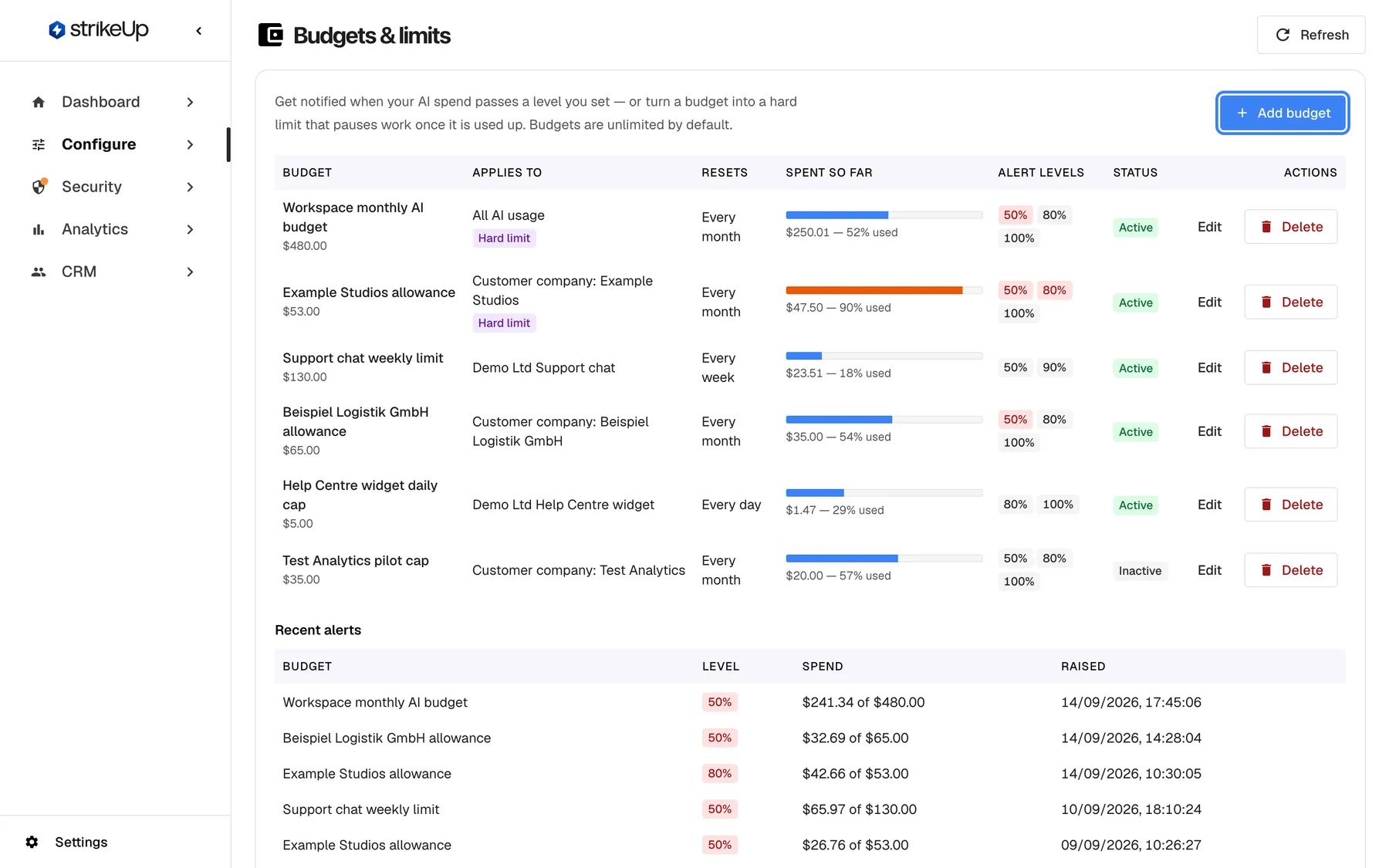Expand the CRM menu chevron
This screenshot has width=1389, height=868.
[190, 272]
